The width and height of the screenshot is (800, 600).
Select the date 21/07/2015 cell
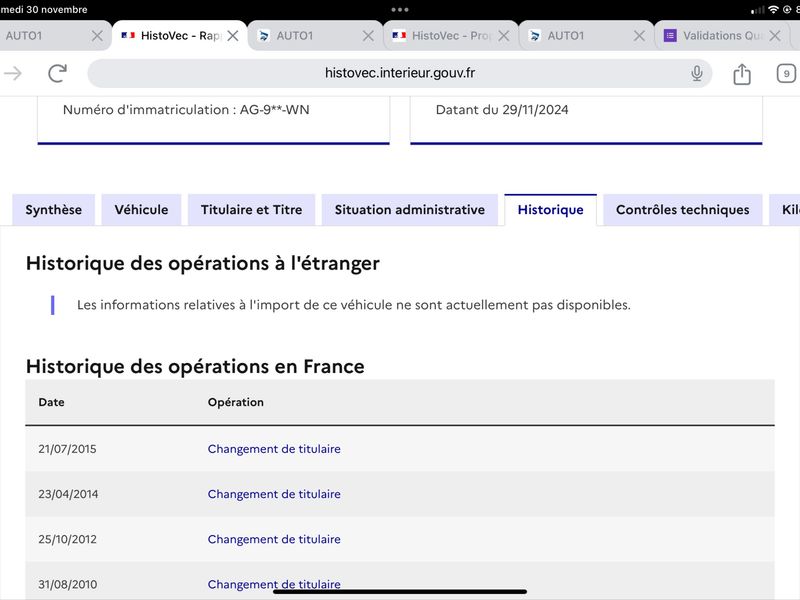click(67, 449)
